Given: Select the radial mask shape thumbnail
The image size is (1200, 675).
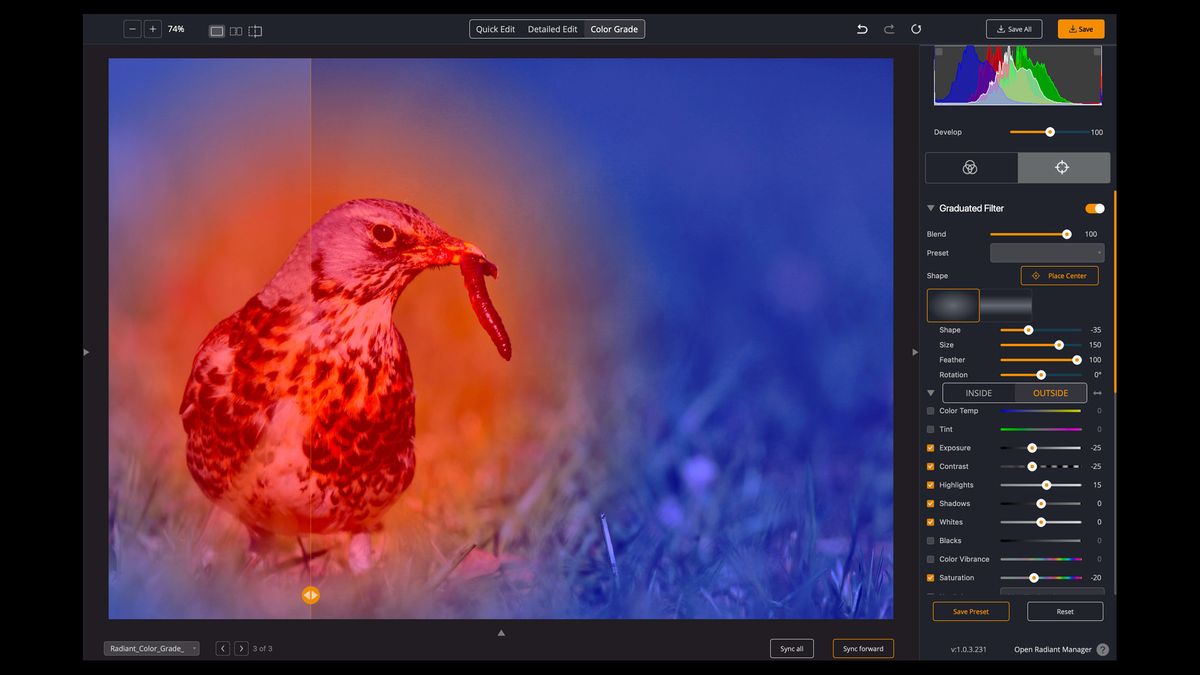Looking at the screenshot, I should [x=952, y=304].
